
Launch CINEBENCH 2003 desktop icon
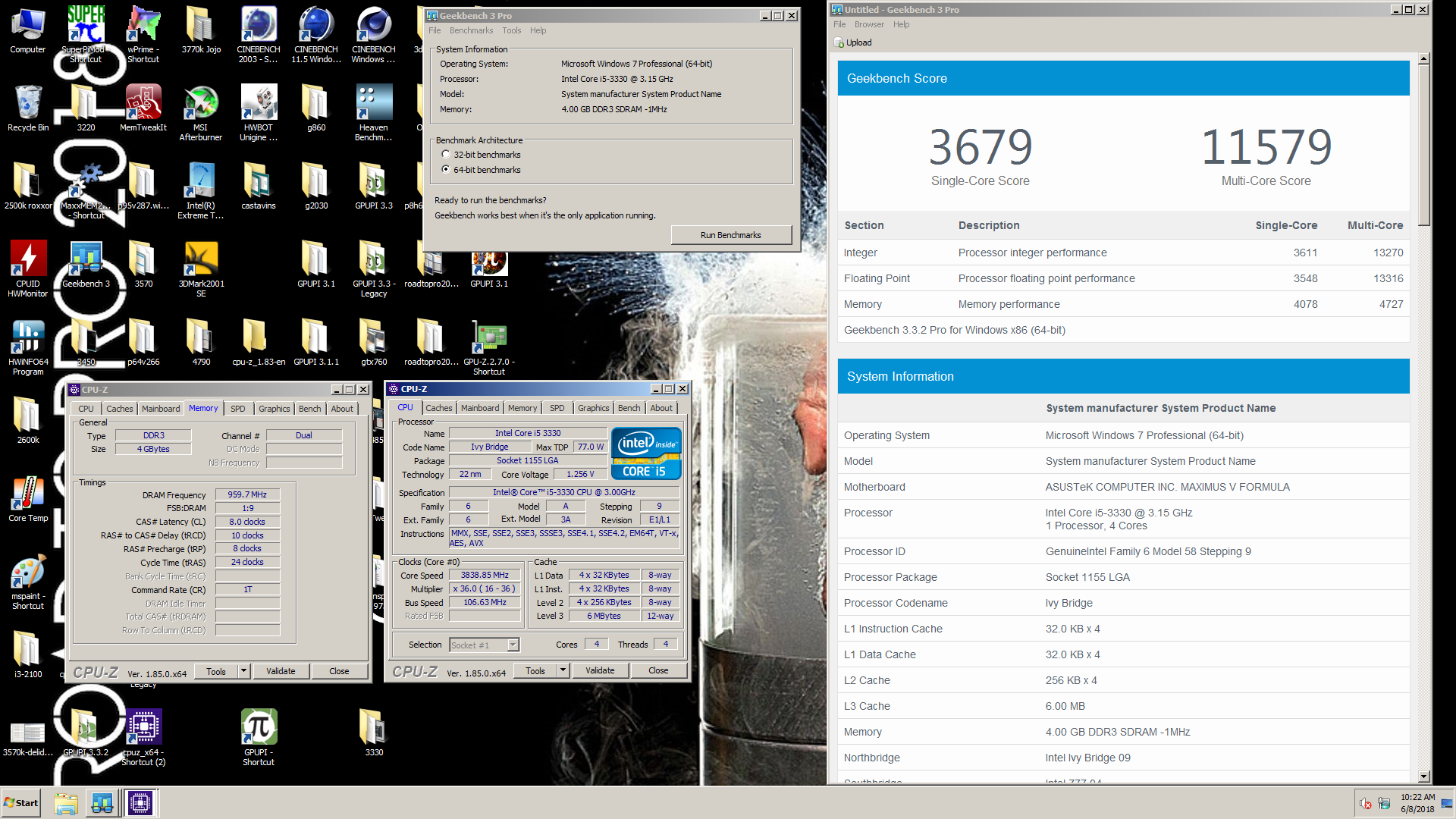point(259,33)
